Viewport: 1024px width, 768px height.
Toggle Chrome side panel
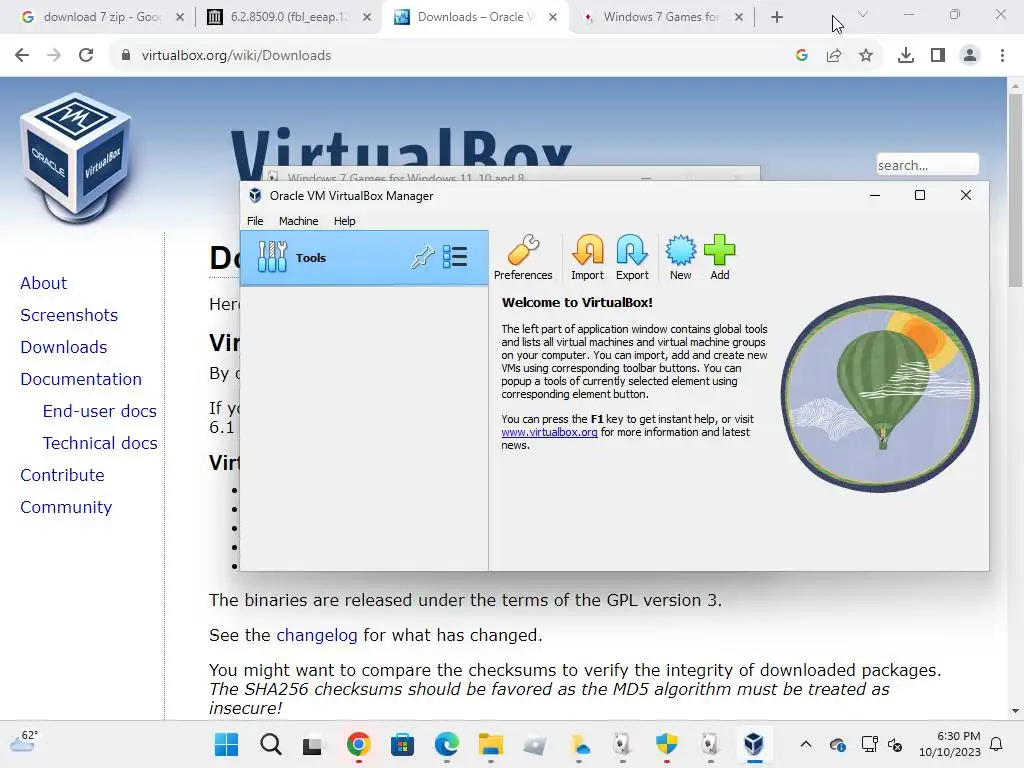coord(938,56)
